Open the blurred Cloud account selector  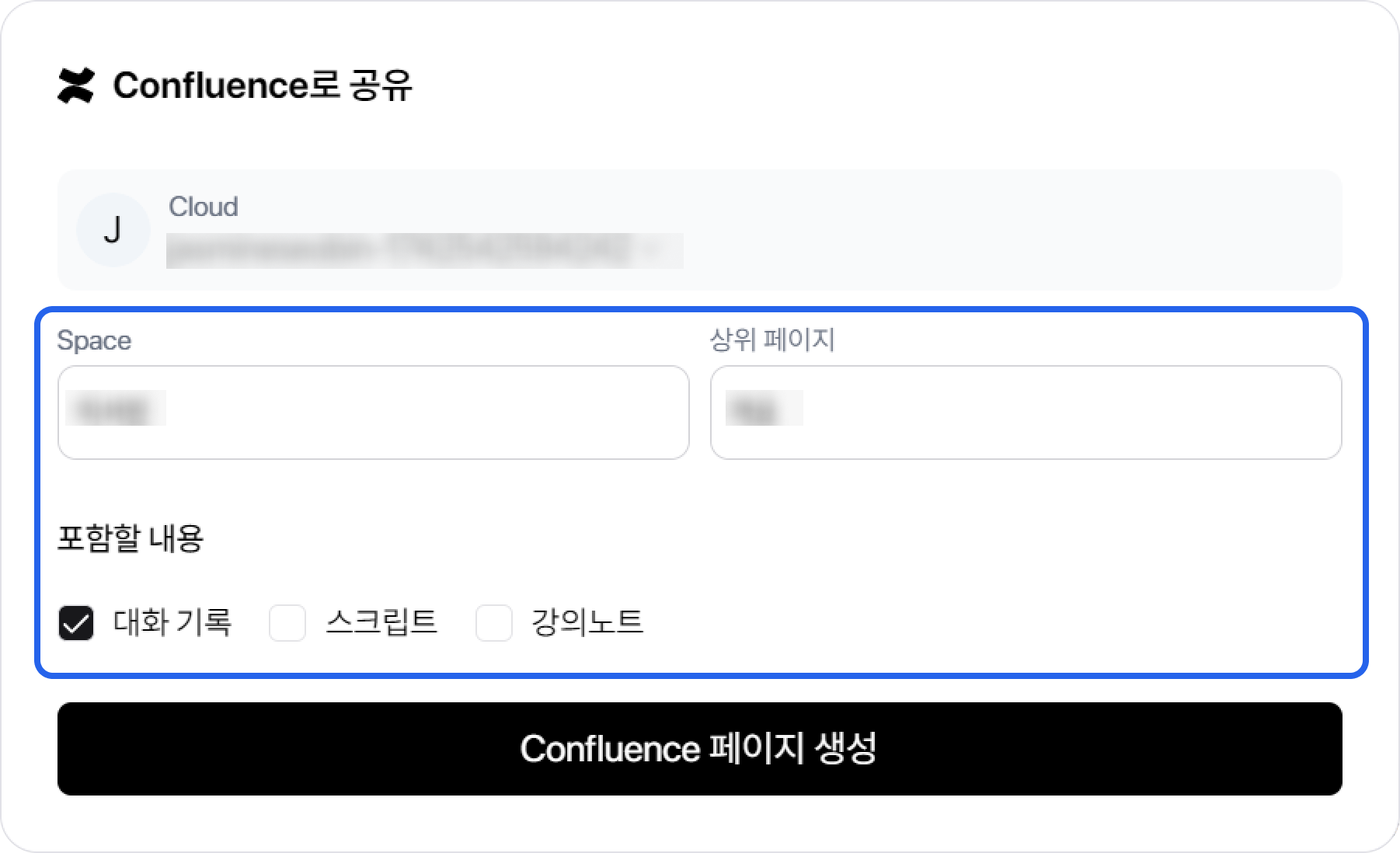click(424, 251)
